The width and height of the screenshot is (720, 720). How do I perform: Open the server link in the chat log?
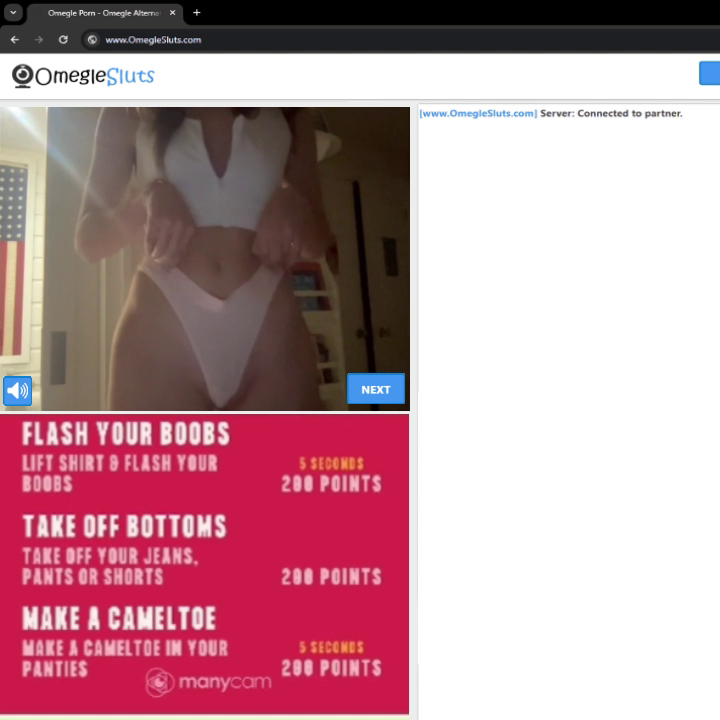pyautogui.click(x=478, y=113)
